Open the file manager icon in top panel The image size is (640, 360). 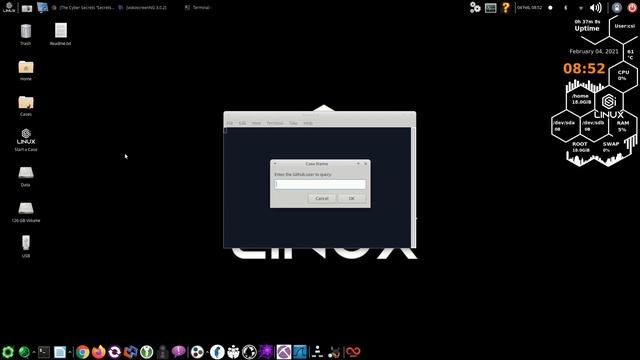[27, 8]
